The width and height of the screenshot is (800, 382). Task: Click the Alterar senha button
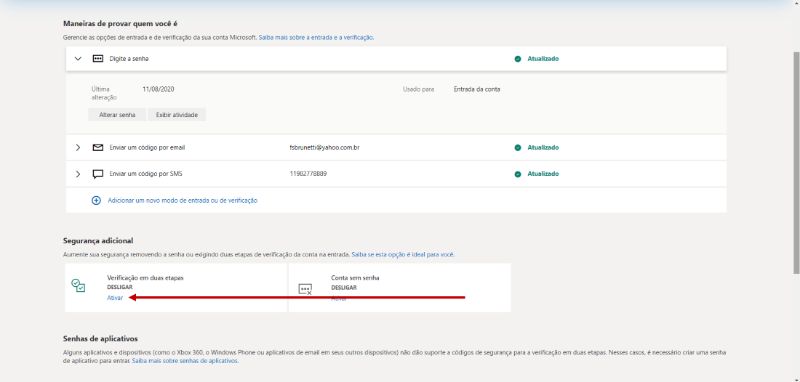[x=117, y=115]
